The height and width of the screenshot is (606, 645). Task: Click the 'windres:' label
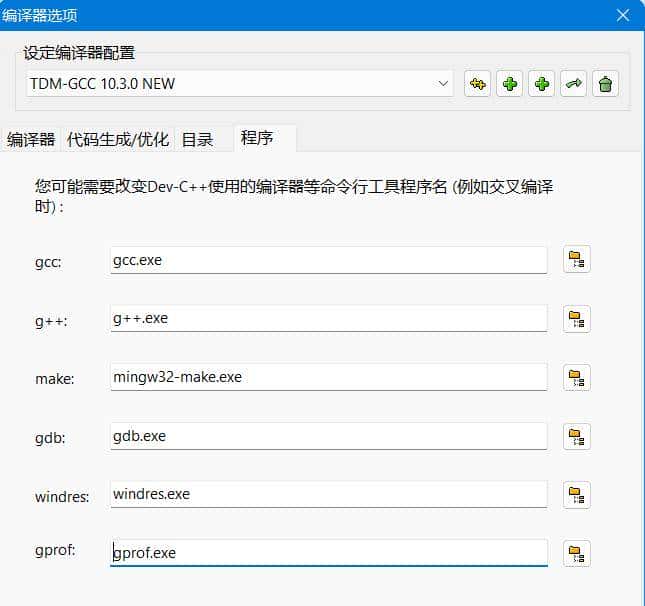[62, 497]
